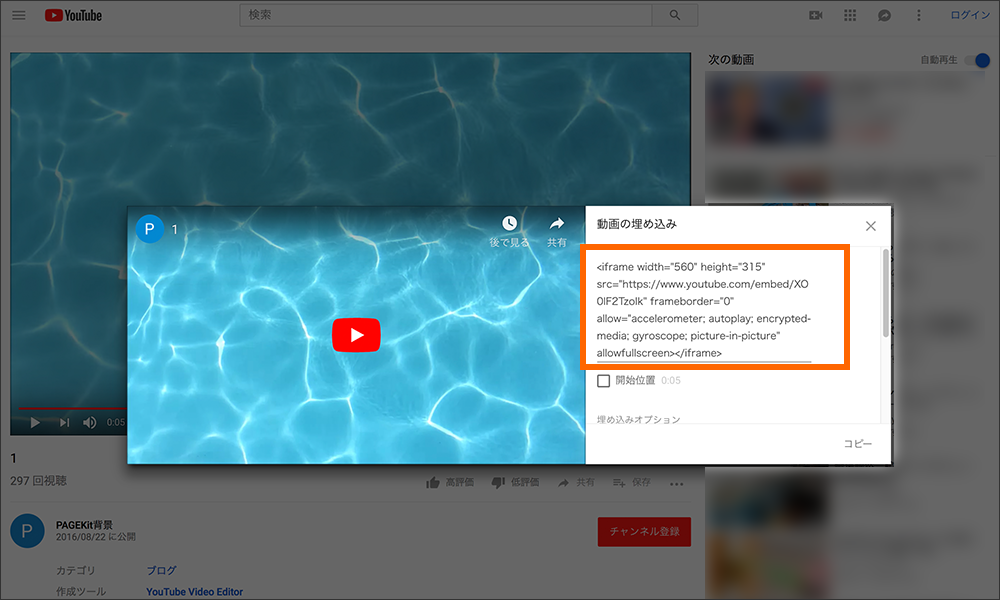The image size is (1000, 600).
Task: Open the PAGEKit背景 channel avatar
Action: point(27,530)
